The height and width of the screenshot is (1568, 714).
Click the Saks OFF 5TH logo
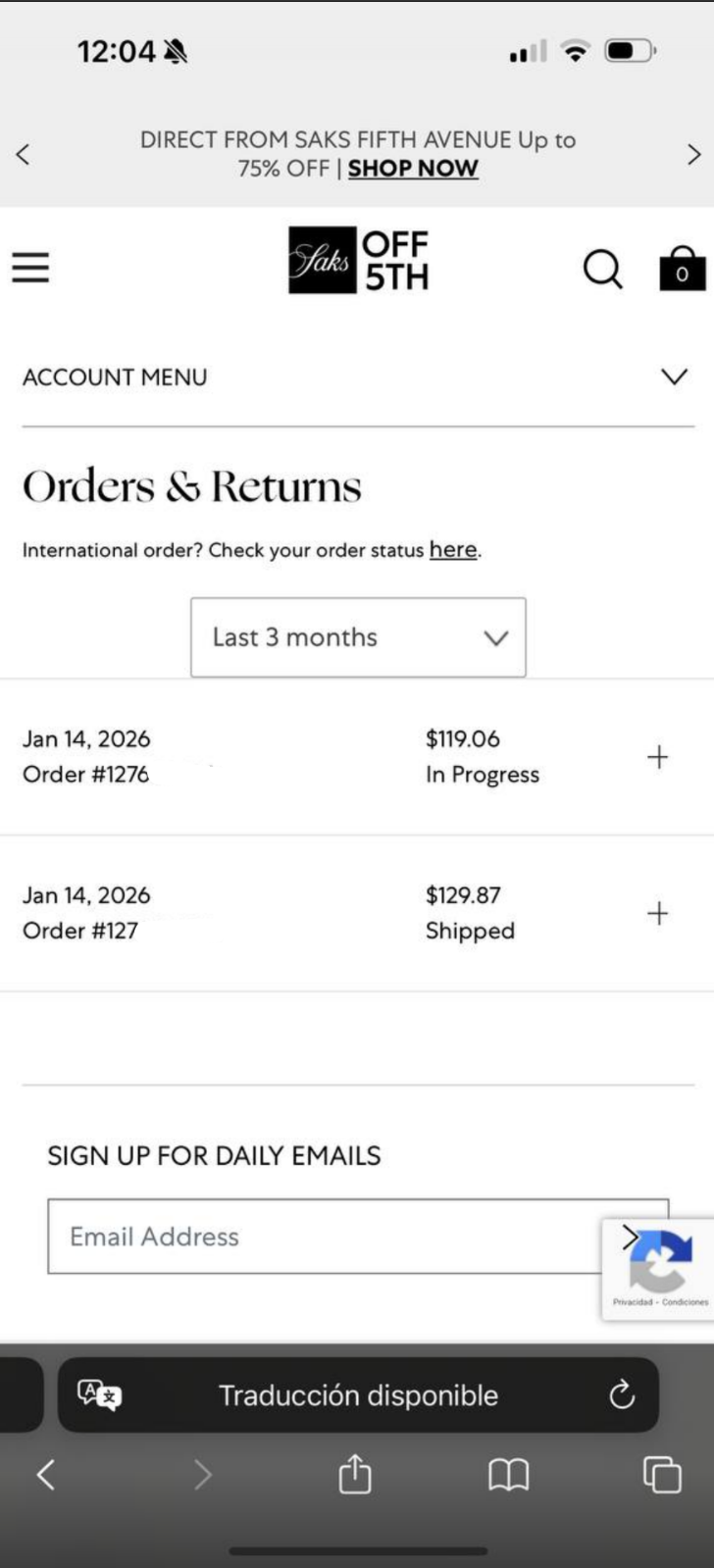359,260
